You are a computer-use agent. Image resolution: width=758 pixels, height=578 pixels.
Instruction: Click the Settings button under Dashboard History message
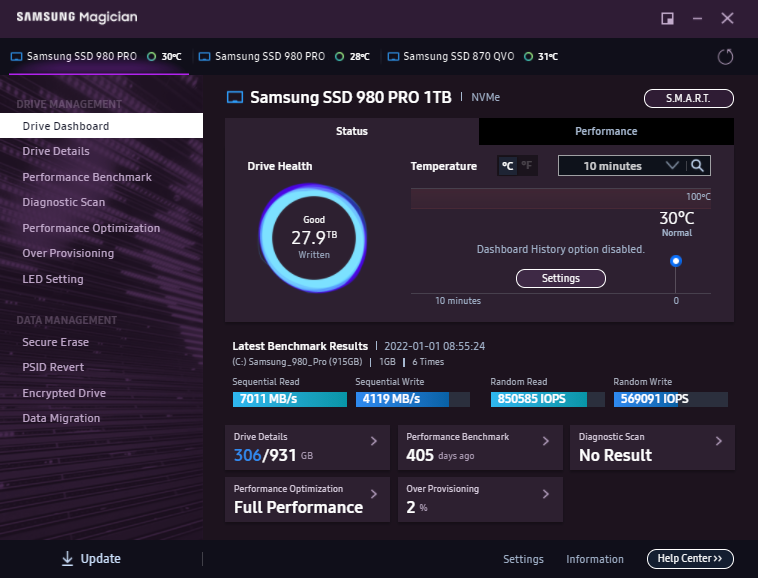coord(560,278)
